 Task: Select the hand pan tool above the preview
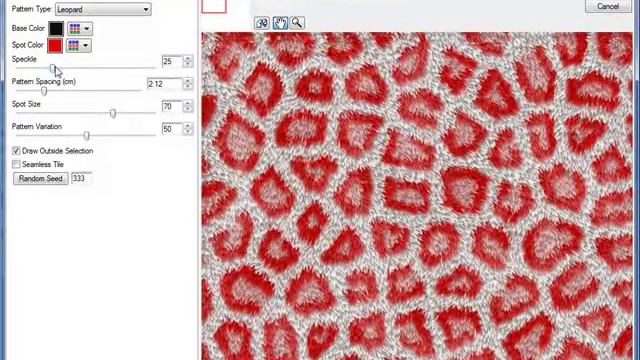coord(280,23)
